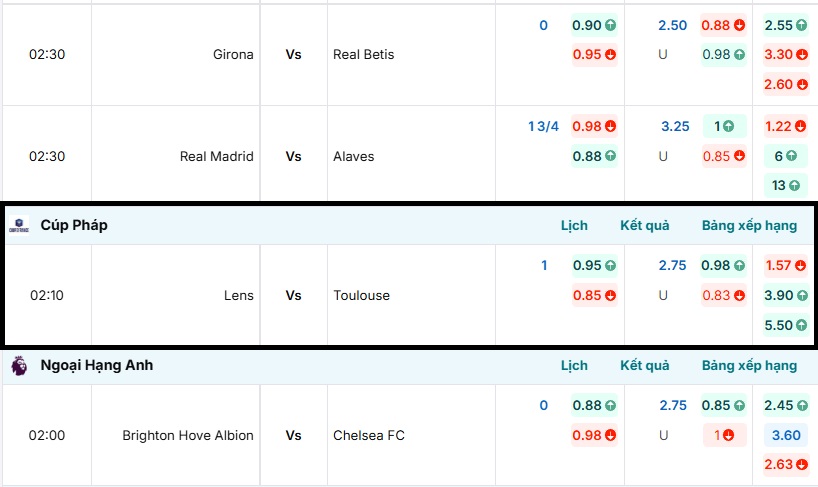Open Kết quả link in the Cúp Pháp header
This screenshot has width=818, height=487.
click(644, 226)
